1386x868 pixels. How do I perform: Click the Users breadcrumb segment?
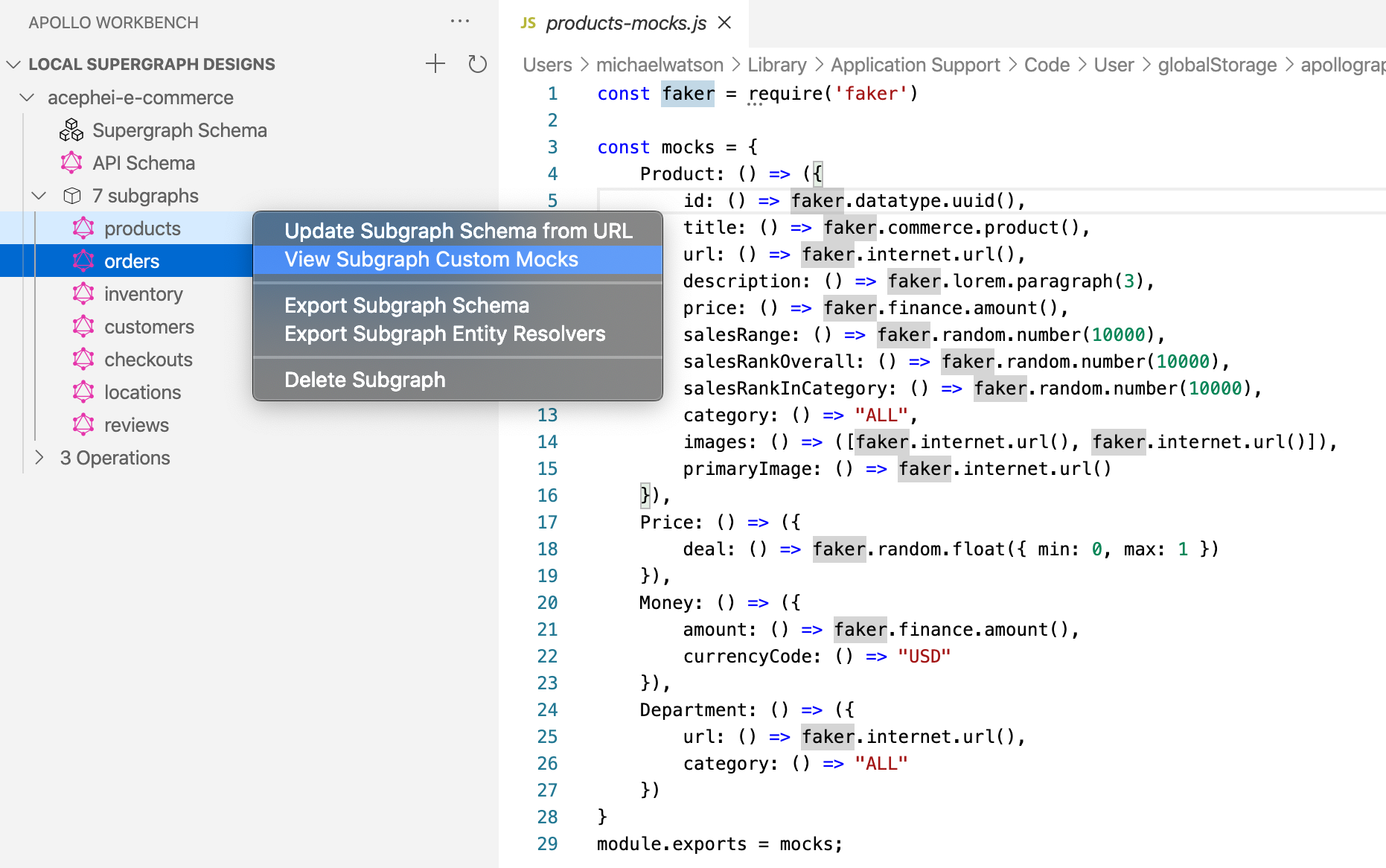(x=547, y=65)
